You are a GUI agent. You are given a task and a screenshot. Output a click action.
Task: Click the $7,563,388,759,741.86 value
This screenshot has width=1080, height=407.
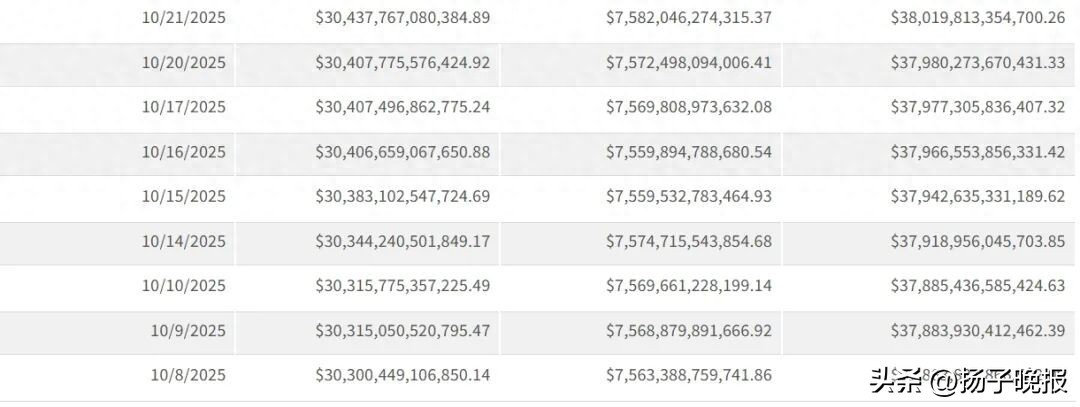689,375
